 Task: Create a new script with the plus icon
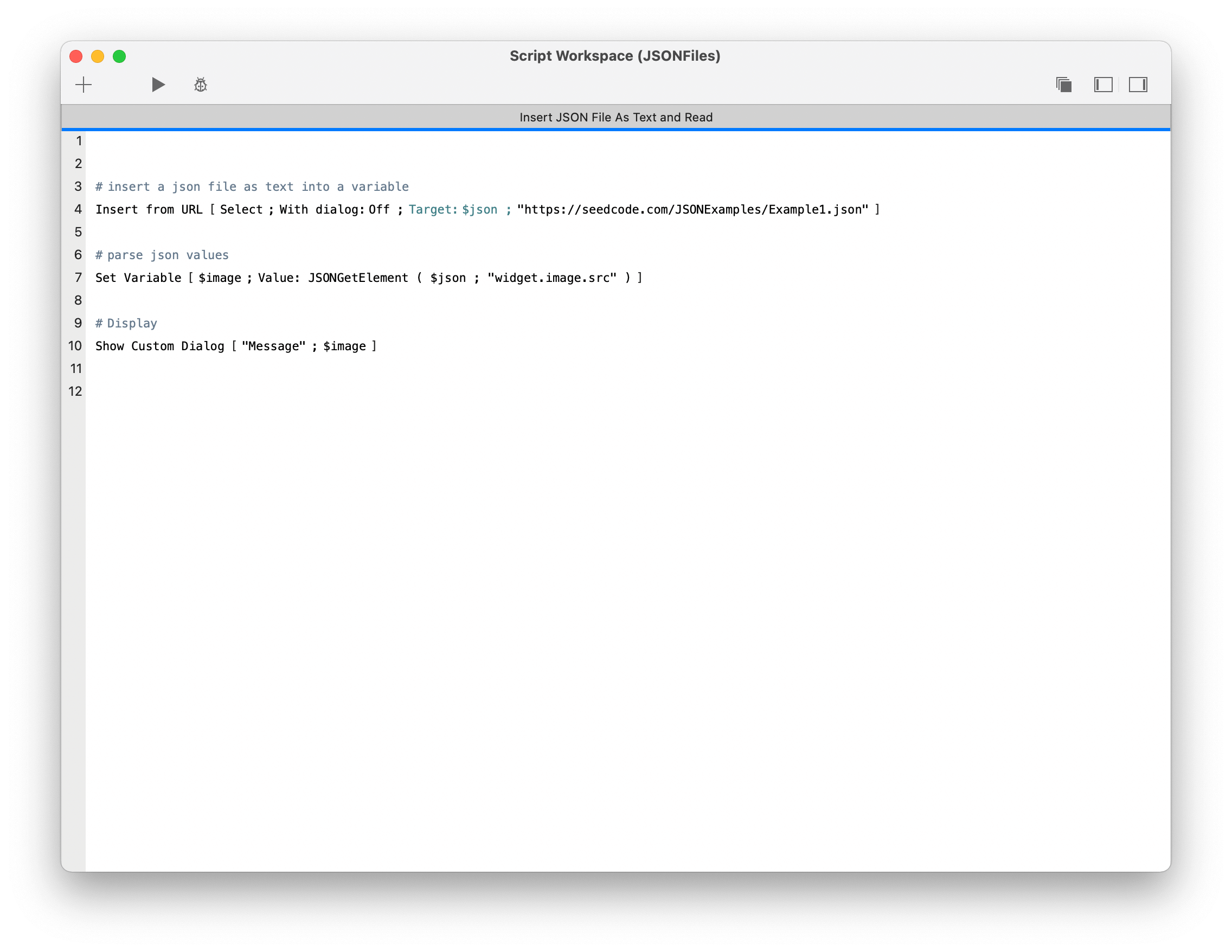(x=84, y=85)
